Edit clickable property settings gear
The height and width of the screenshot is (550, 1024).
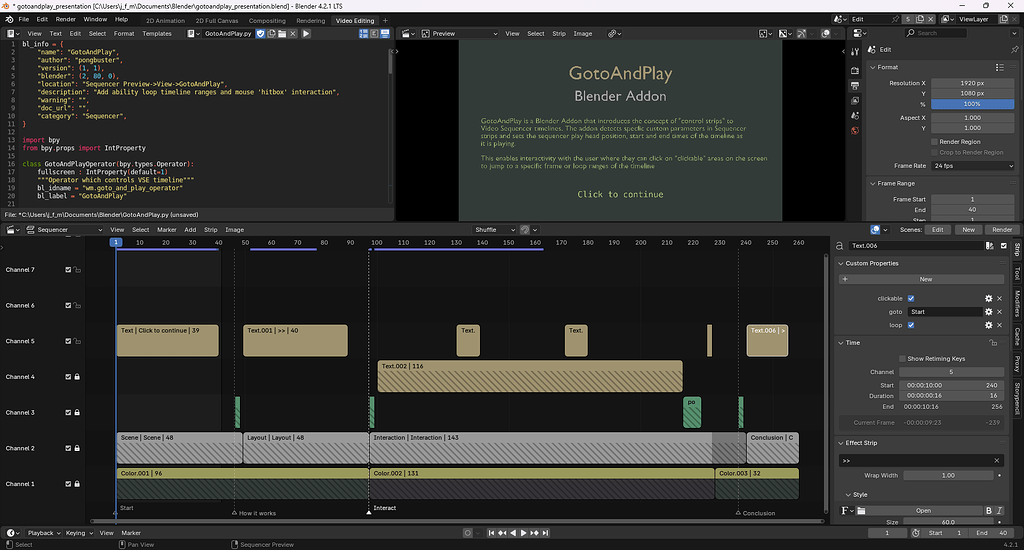coord(989,299)
